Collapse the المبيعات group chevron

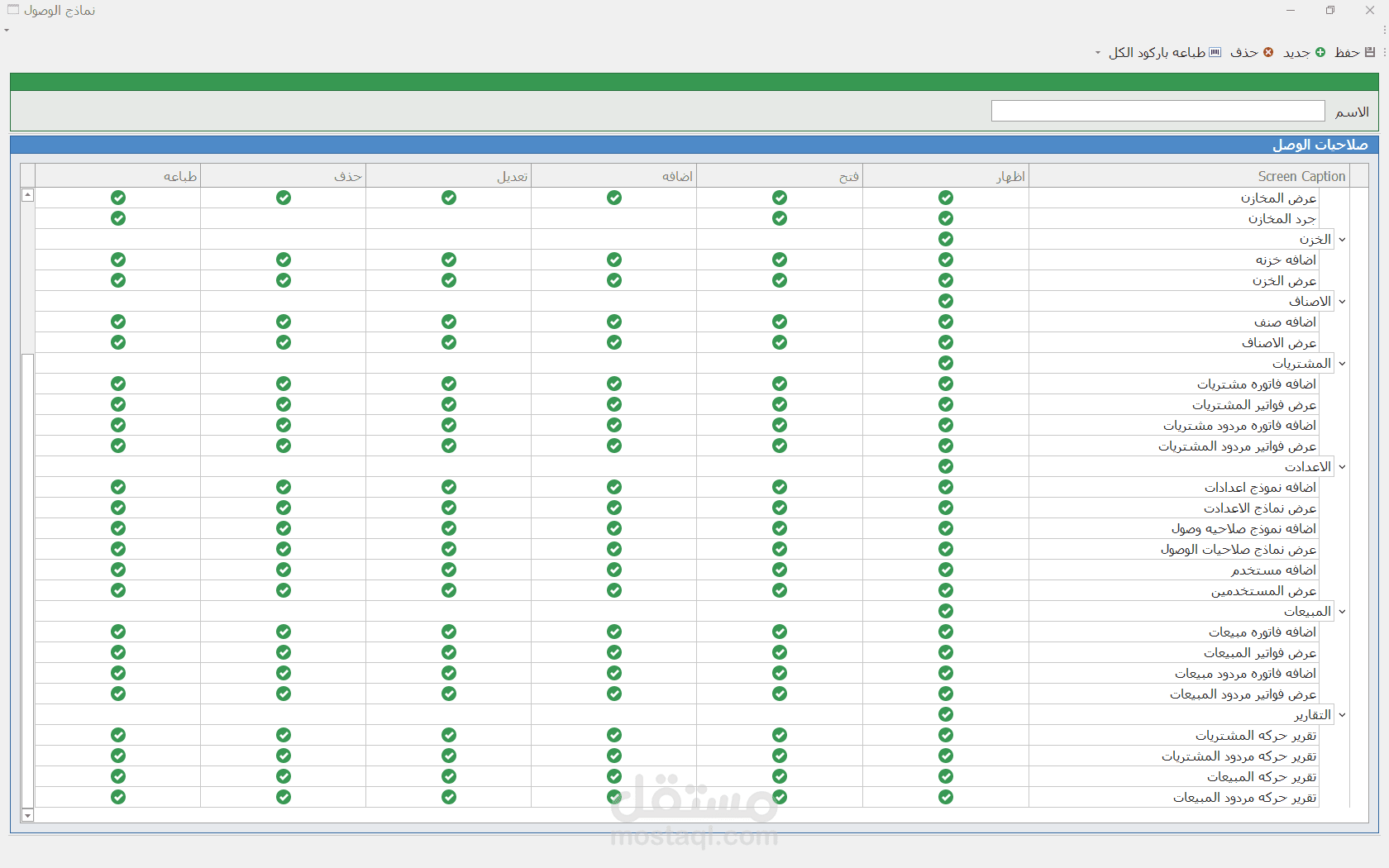1343,612
